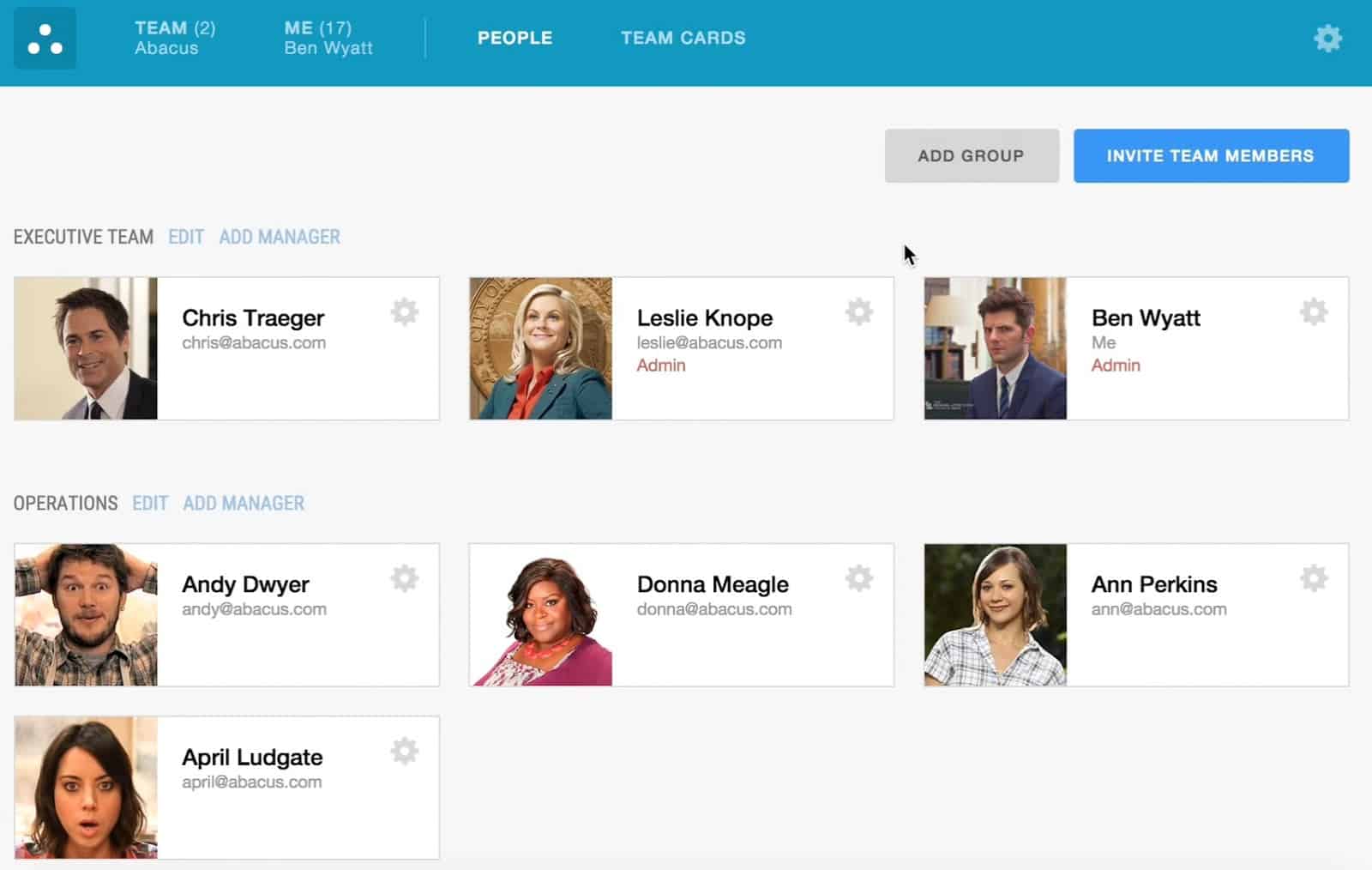Click the email donna@abacus.com
Image resolution: width=1372 pixels, height=870 pixels.
[714, 609]
